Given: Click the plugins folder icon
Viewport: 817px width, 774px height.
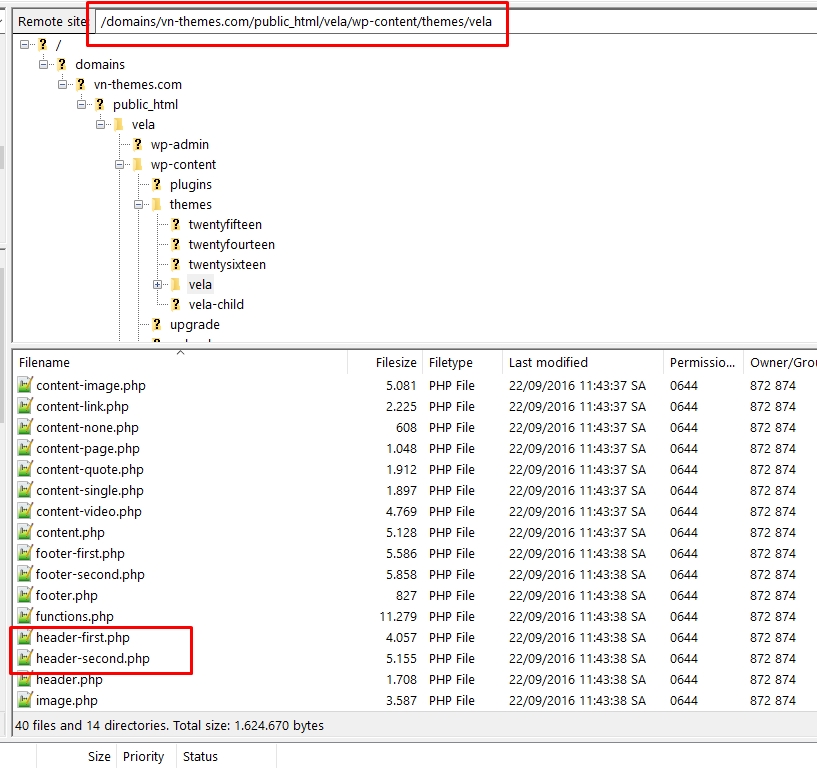Looking at the screenshot, I should click(157, 185).
